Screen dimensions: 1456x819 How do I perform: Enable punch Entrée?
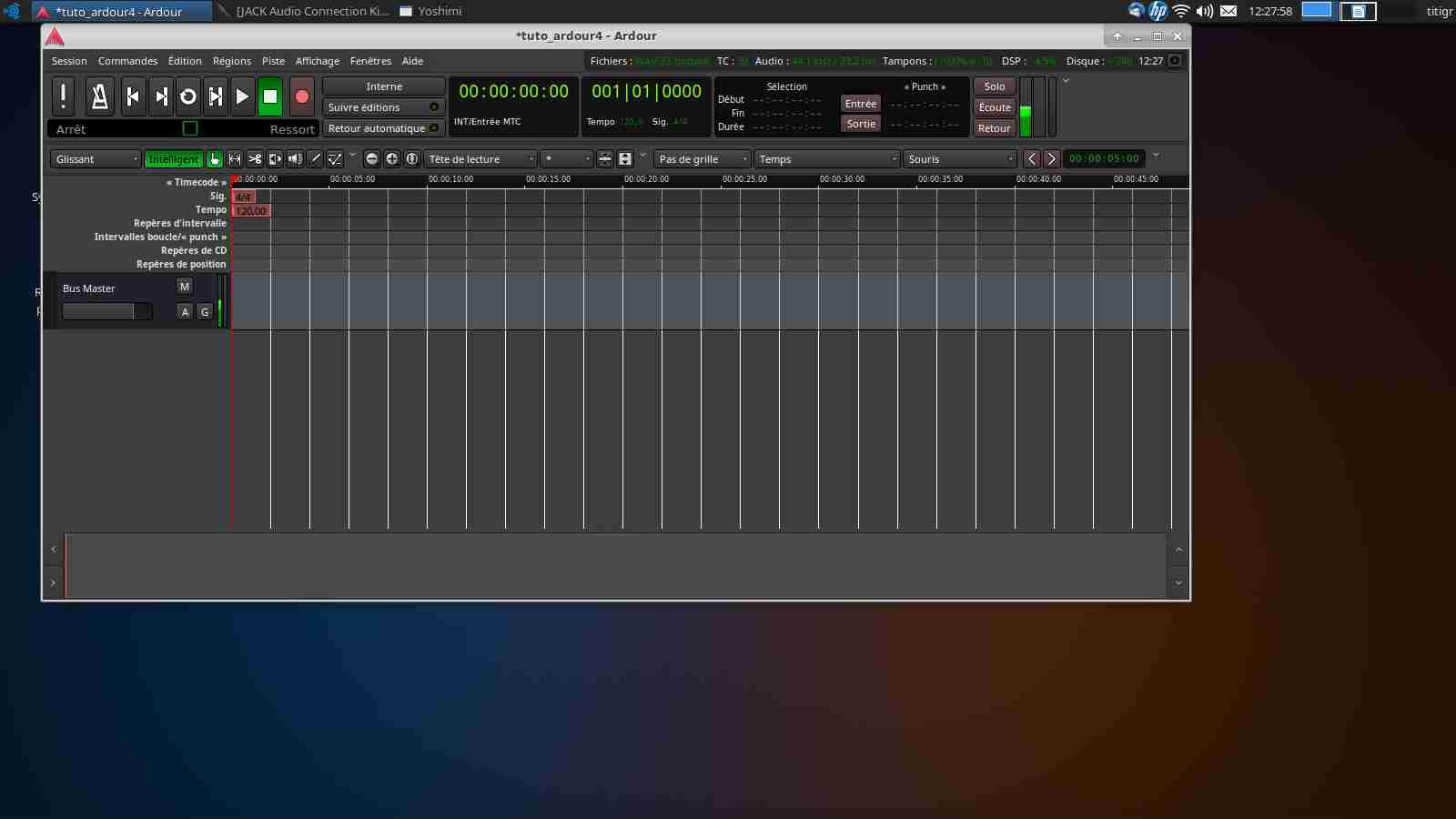tap(861, 104)
